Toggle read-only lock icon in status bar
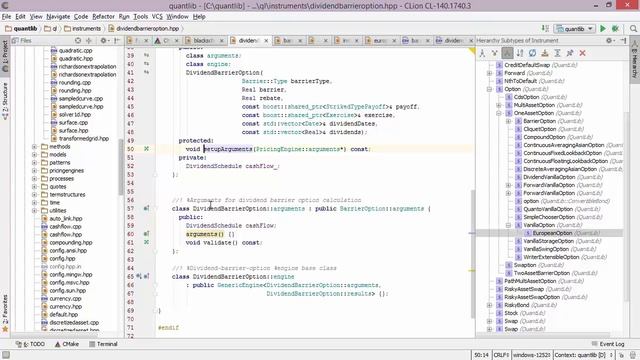The width and height of the screenshot is (640, 360). point(622,355)
